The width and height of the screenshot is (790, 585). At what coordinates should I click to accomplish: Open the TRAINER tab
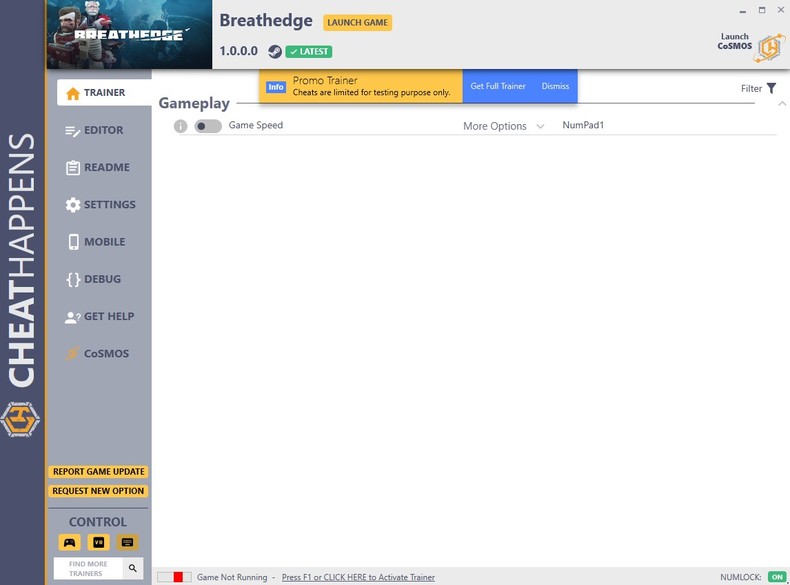point(104,93)
